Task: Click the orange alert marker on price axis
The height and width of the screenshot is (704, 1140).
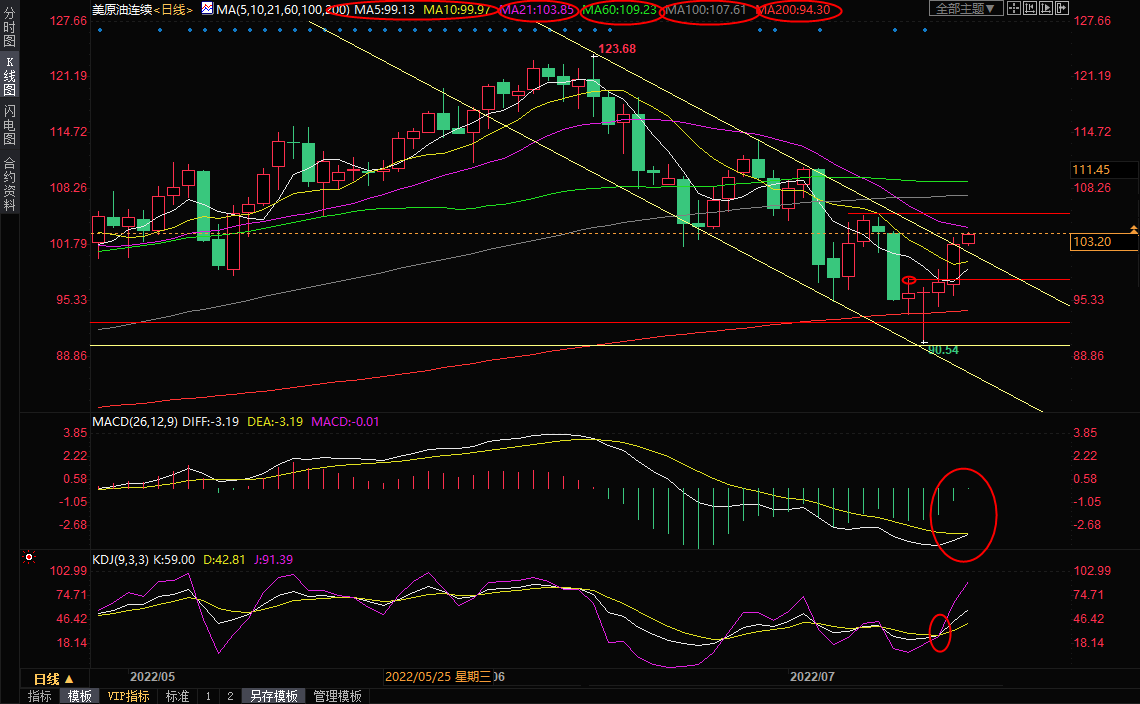Action: pyautogui.click(x=1132, y=228)
